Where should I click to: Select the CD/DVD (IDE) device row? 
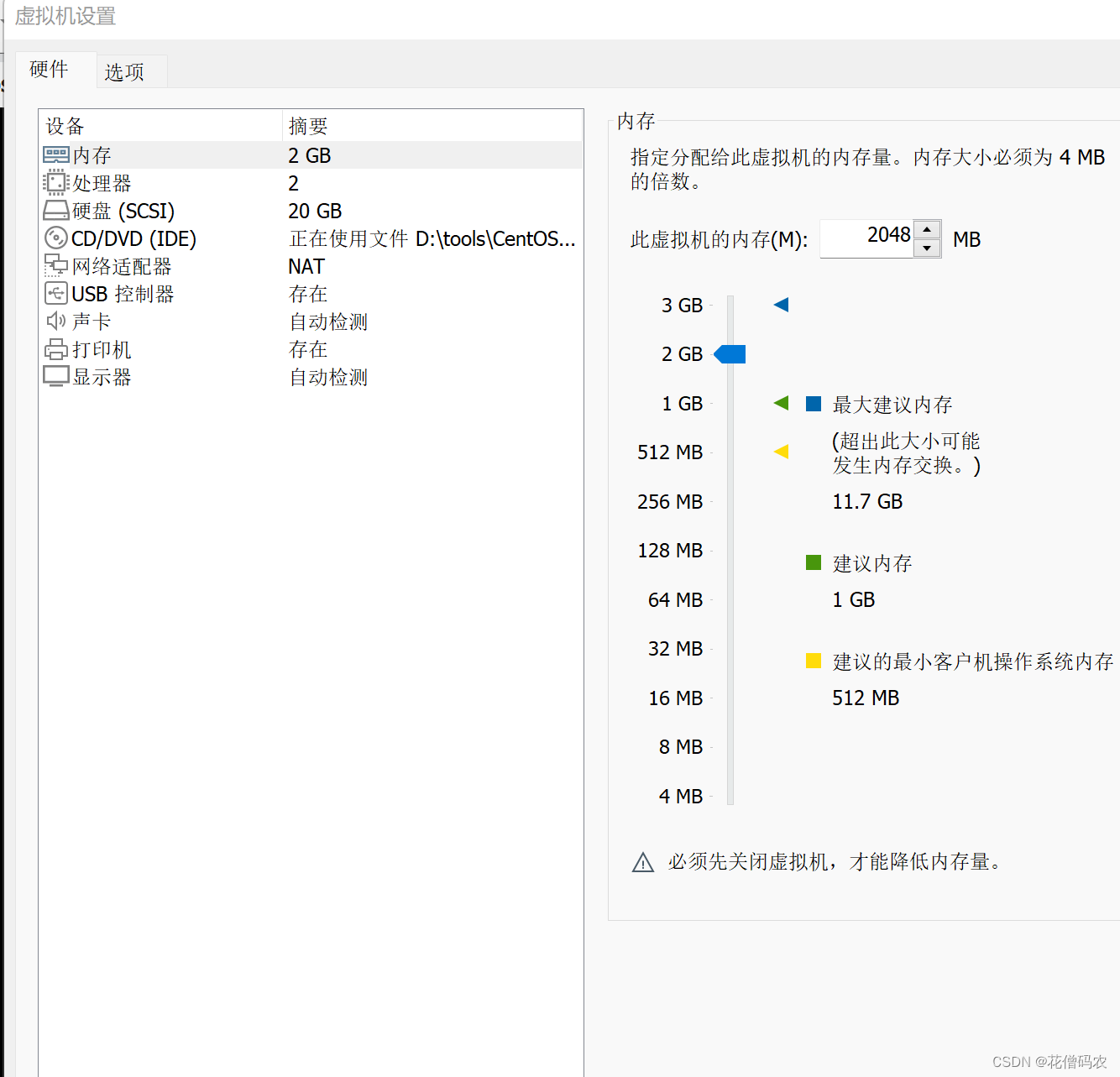(311, 238)
